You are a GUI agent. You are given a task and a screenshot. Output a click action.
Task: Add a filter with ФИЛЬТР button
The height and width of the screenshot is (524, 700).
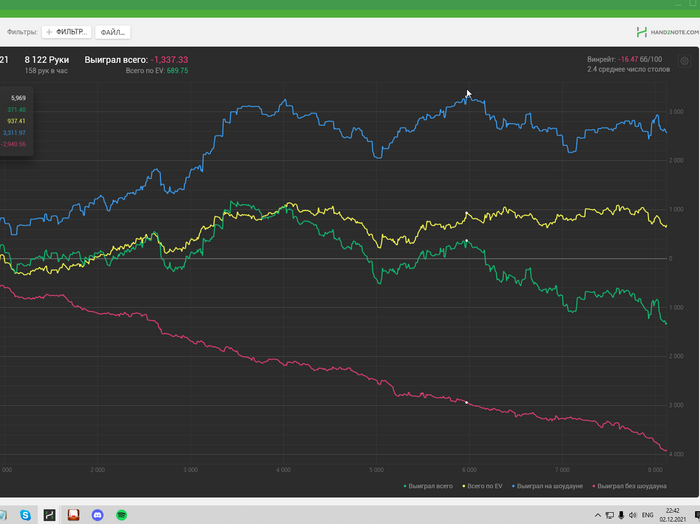tap(67, 32)
